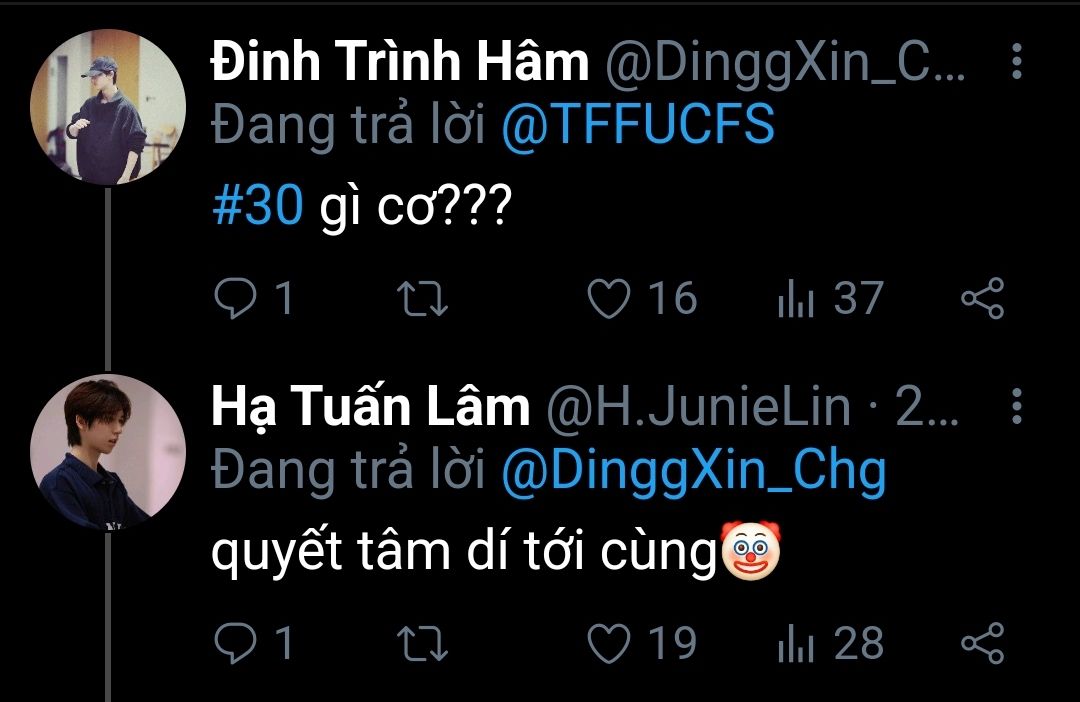Share Đinh Trình Hâm's tweet
Image resolution: width=1080 pixels, height=702 pixels.
[981, 299]
